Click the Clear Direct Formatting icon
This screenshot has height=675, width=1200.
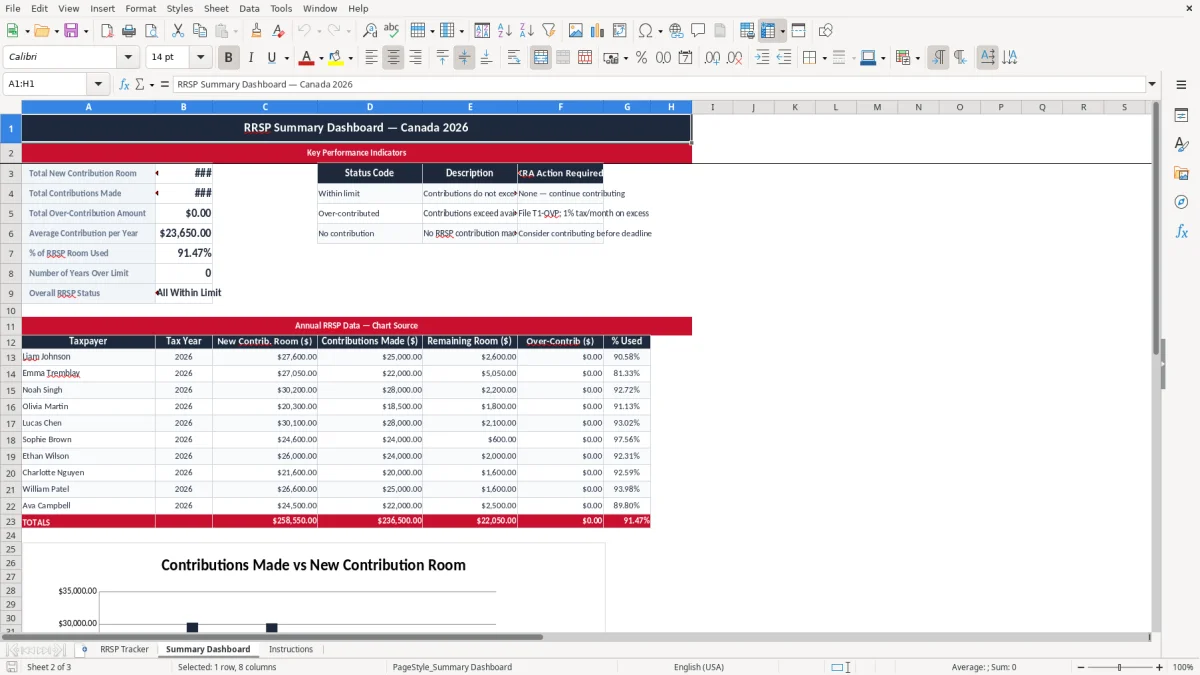point(278,31)
